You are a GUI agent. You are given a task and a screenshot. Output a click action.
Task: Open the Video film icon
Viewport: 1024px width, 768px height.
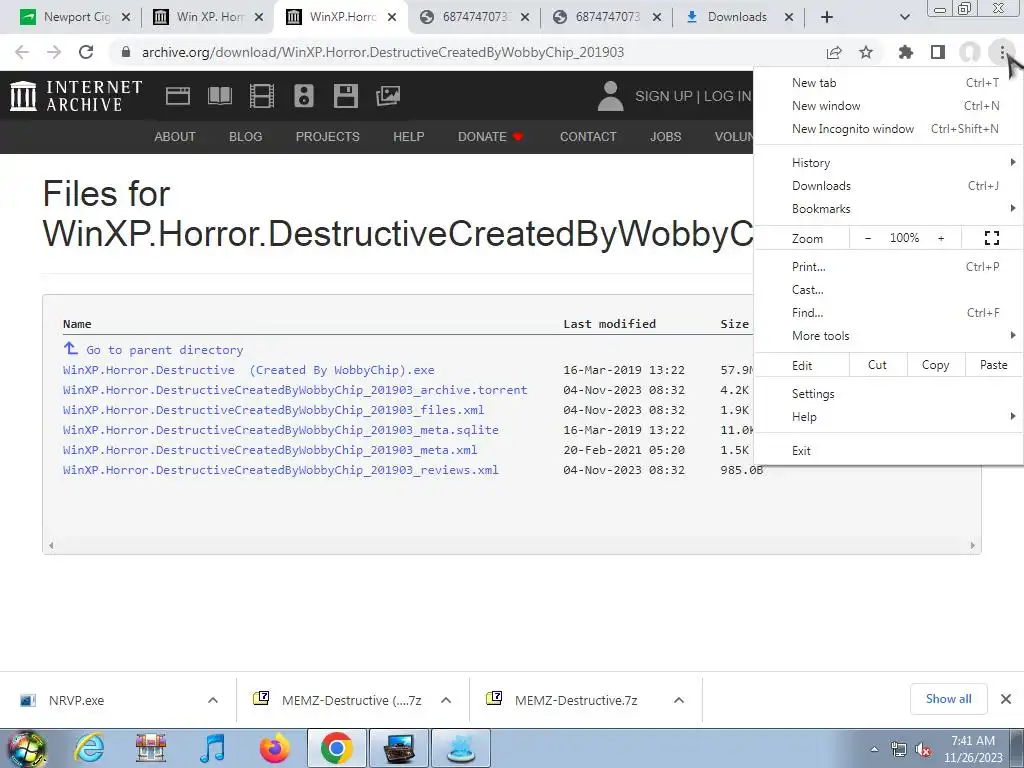point(262,96)
